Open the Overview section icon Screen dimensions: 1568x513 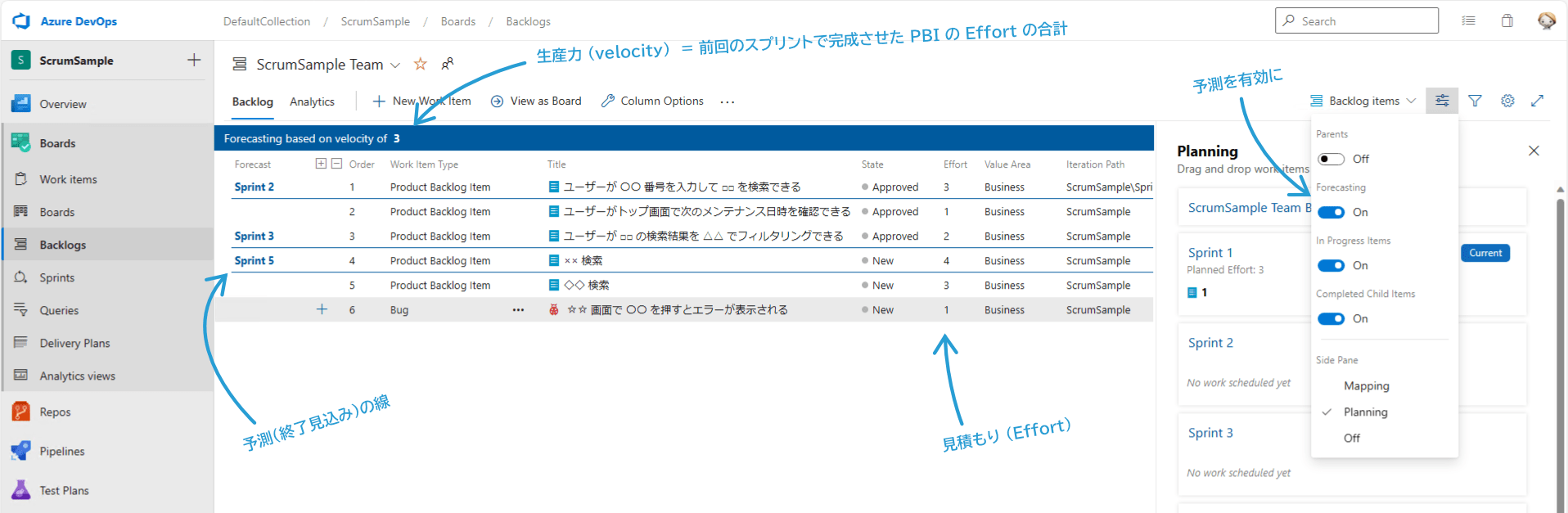click(x=21, y=104)
